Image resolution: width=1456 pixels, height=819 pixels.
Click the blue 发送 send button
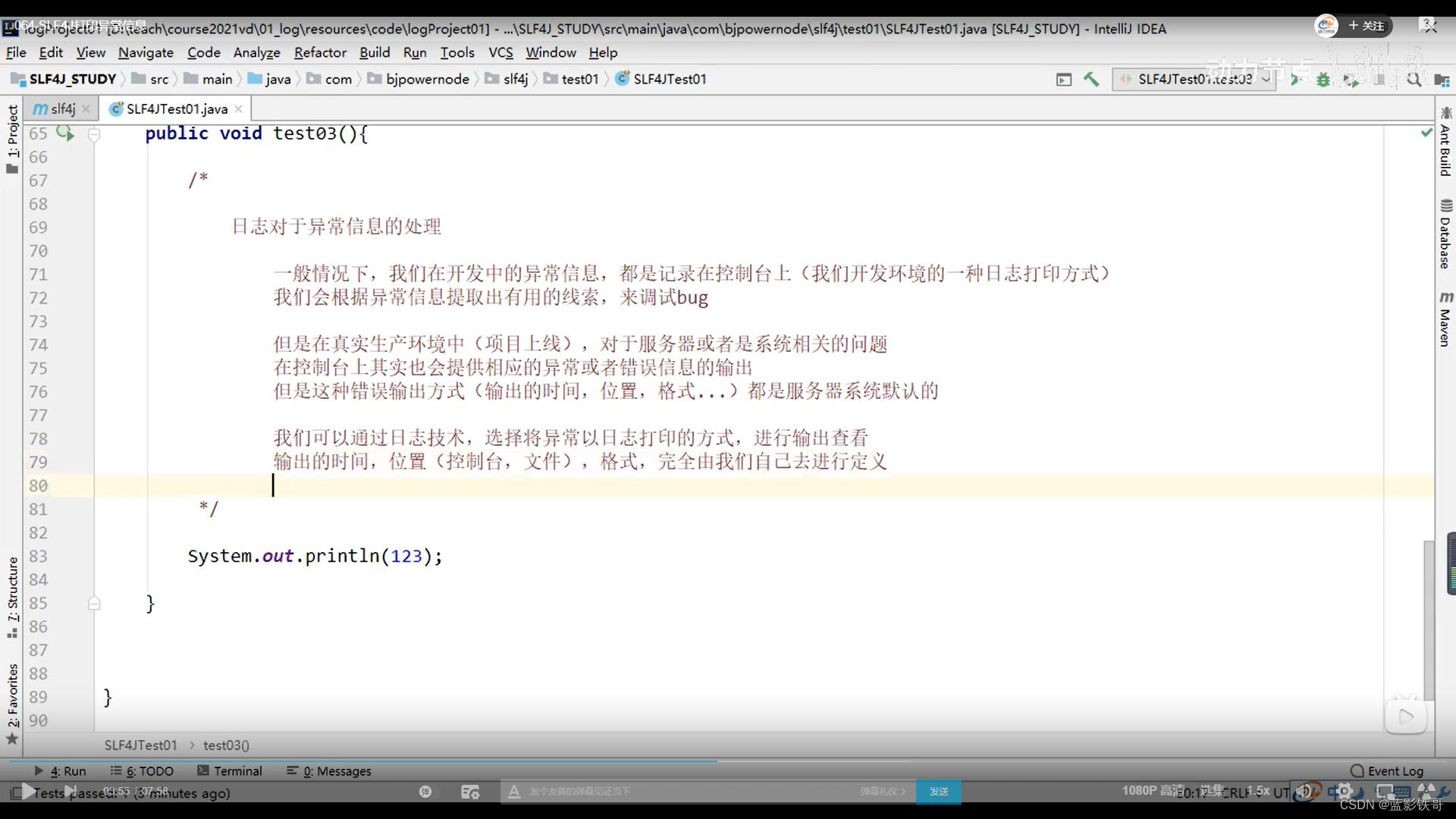pyautogui.click(x=939, y=792)
